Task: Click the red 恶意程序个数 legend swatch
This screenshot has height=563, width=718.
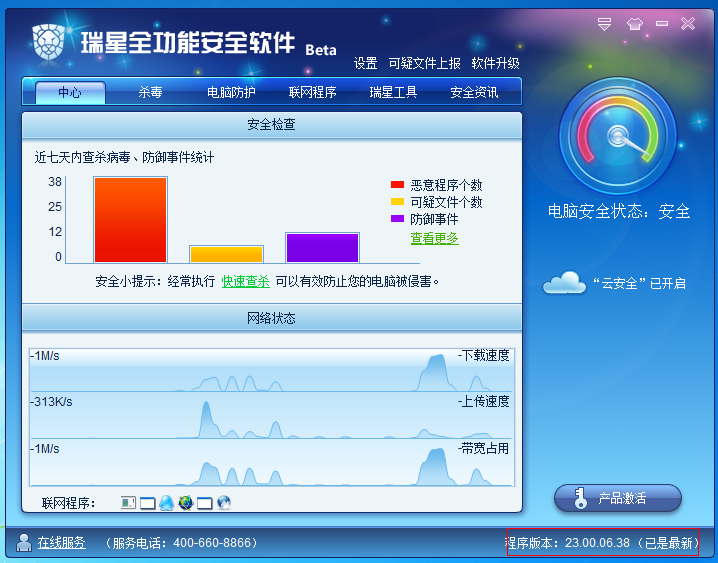Action: (397, 185)
